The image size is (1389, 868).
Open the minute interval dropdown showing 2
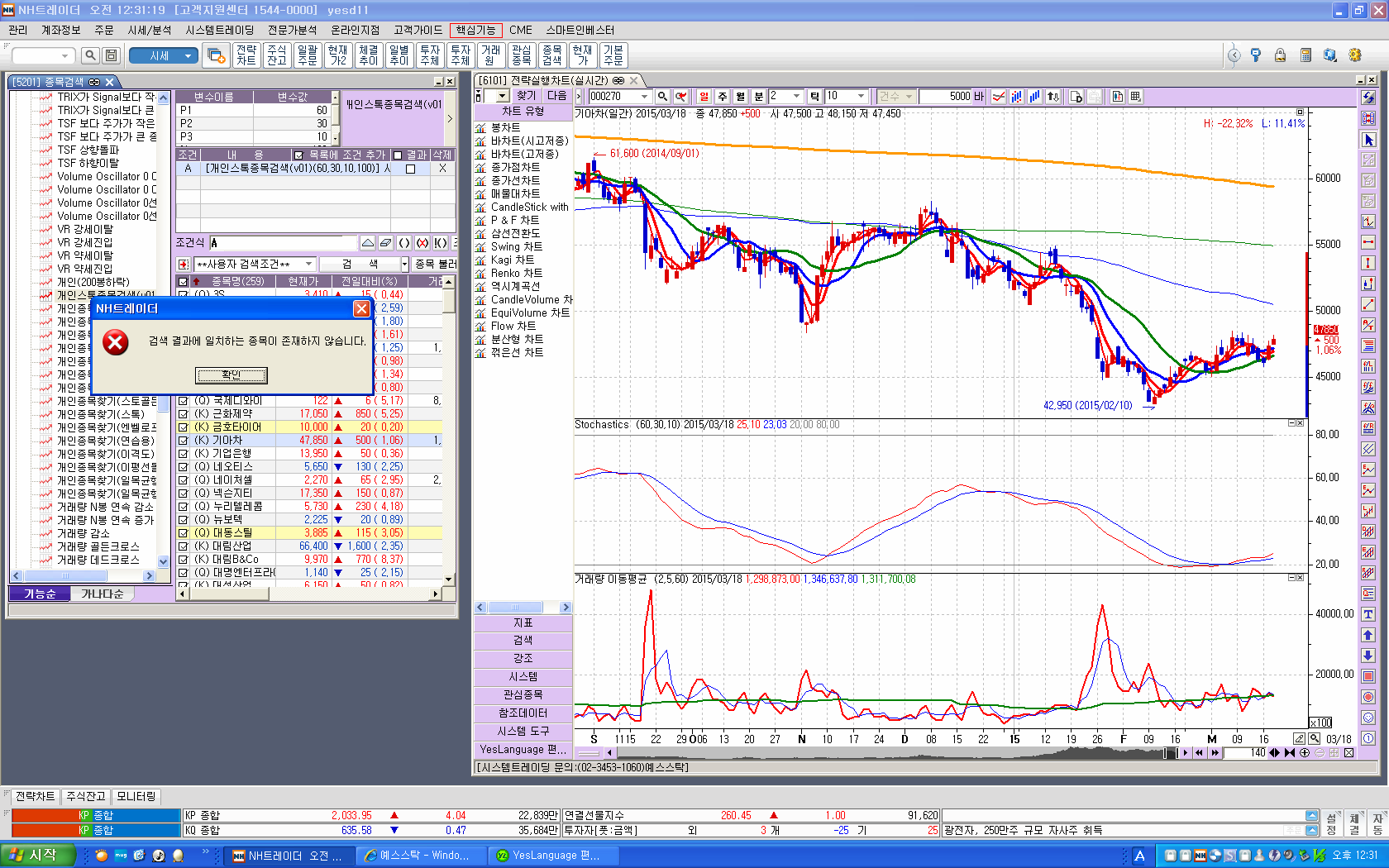click(796, 97)
